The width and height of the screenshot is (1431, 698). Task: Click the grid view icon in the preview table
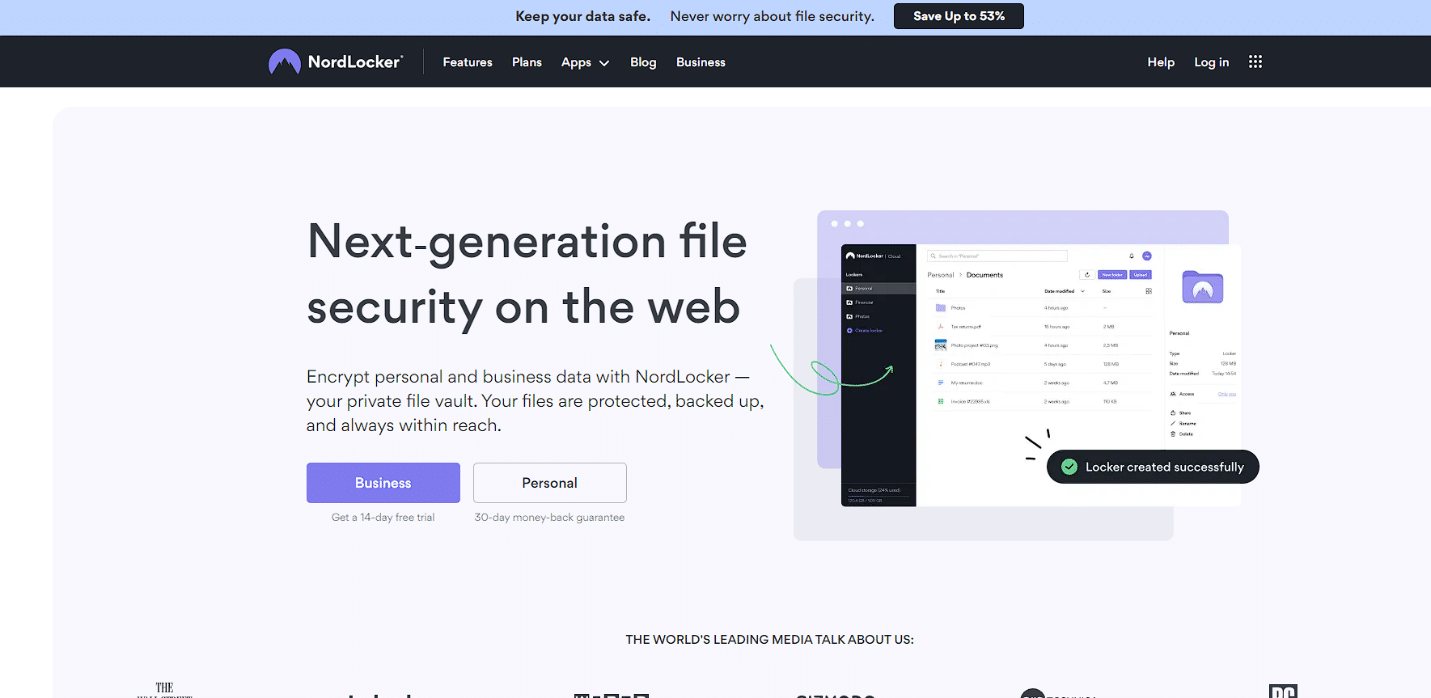tap(1148, 291)
